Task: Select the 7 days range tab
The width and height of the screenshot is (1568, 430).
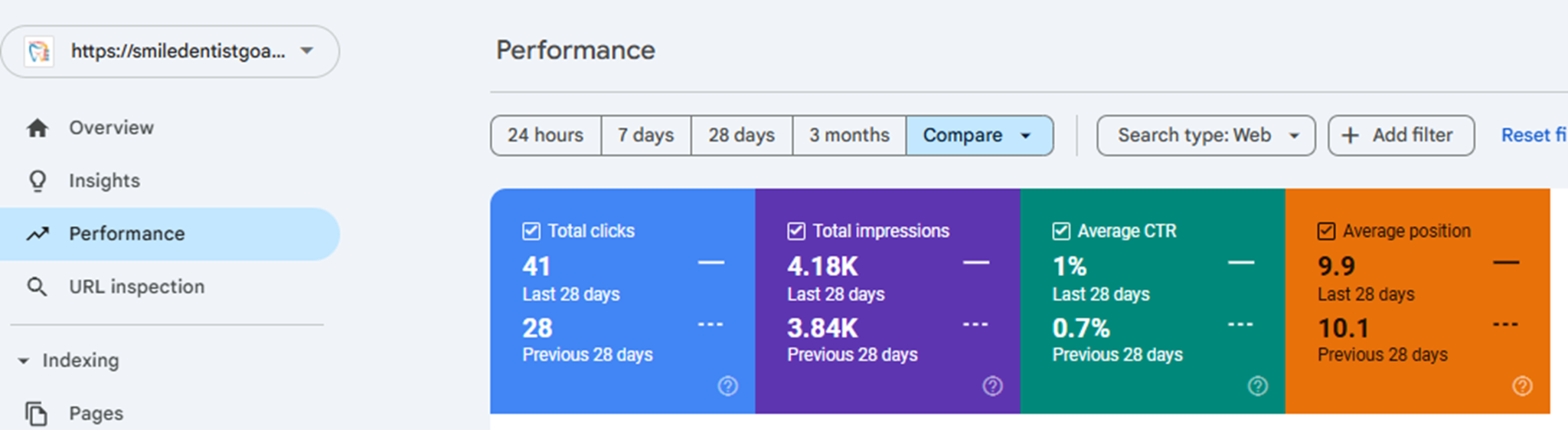Action: click(x=646, y=136)
